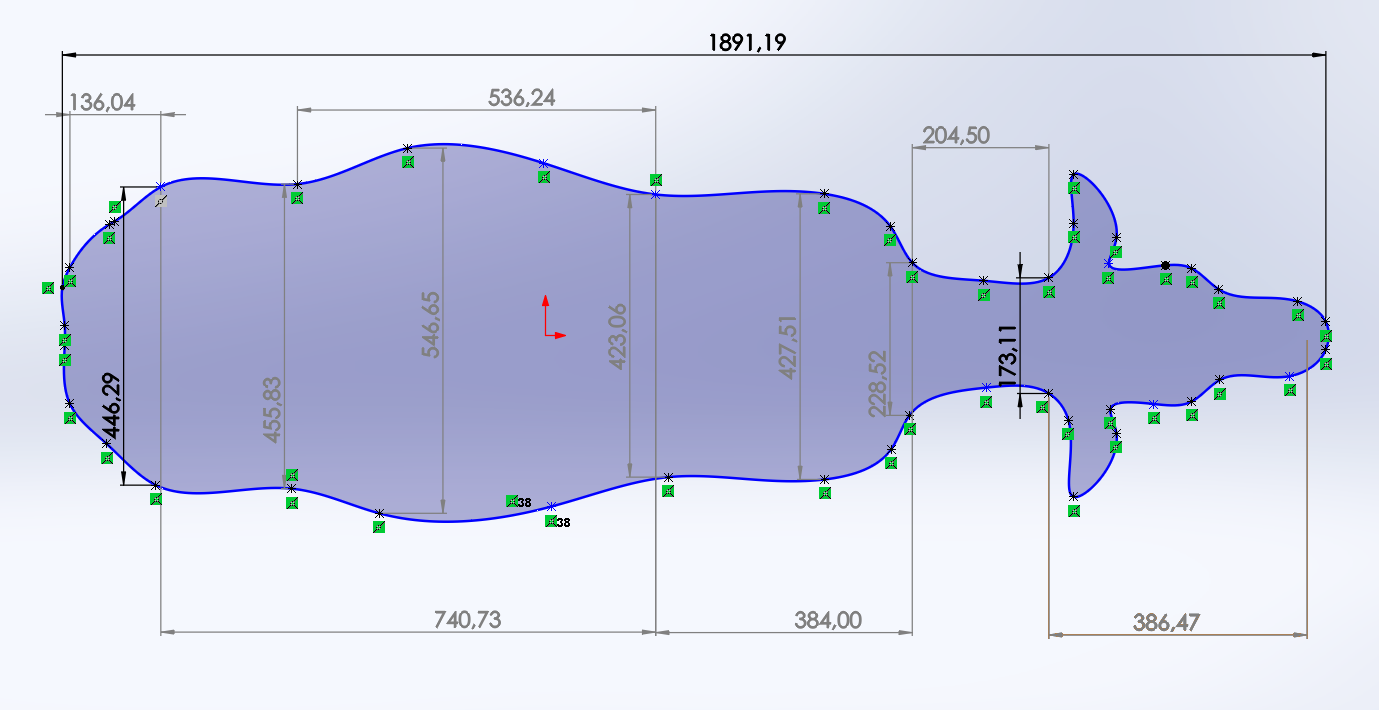Click the 136,04 dimension text
This screenshot has height=710, width=1379.
click(102, 101)
